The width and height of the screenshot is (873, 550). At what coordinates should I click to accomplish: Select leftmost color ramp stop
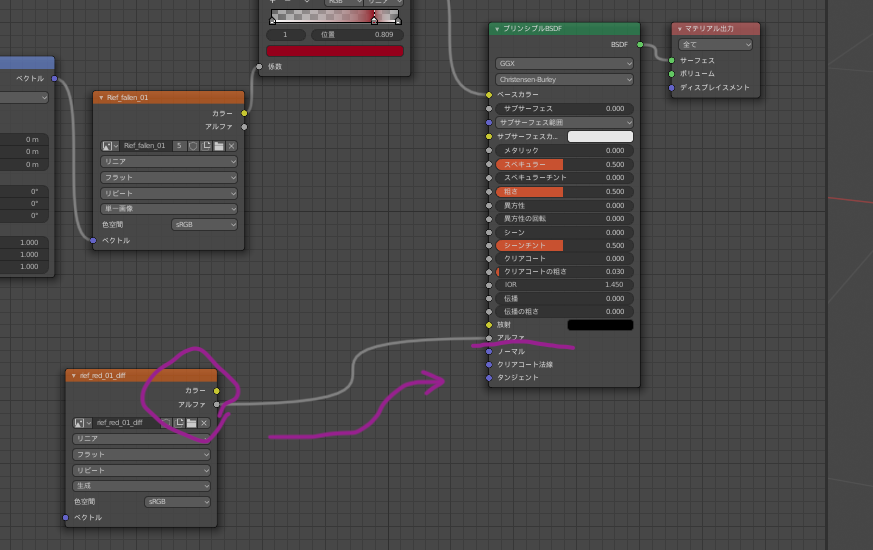272,21
